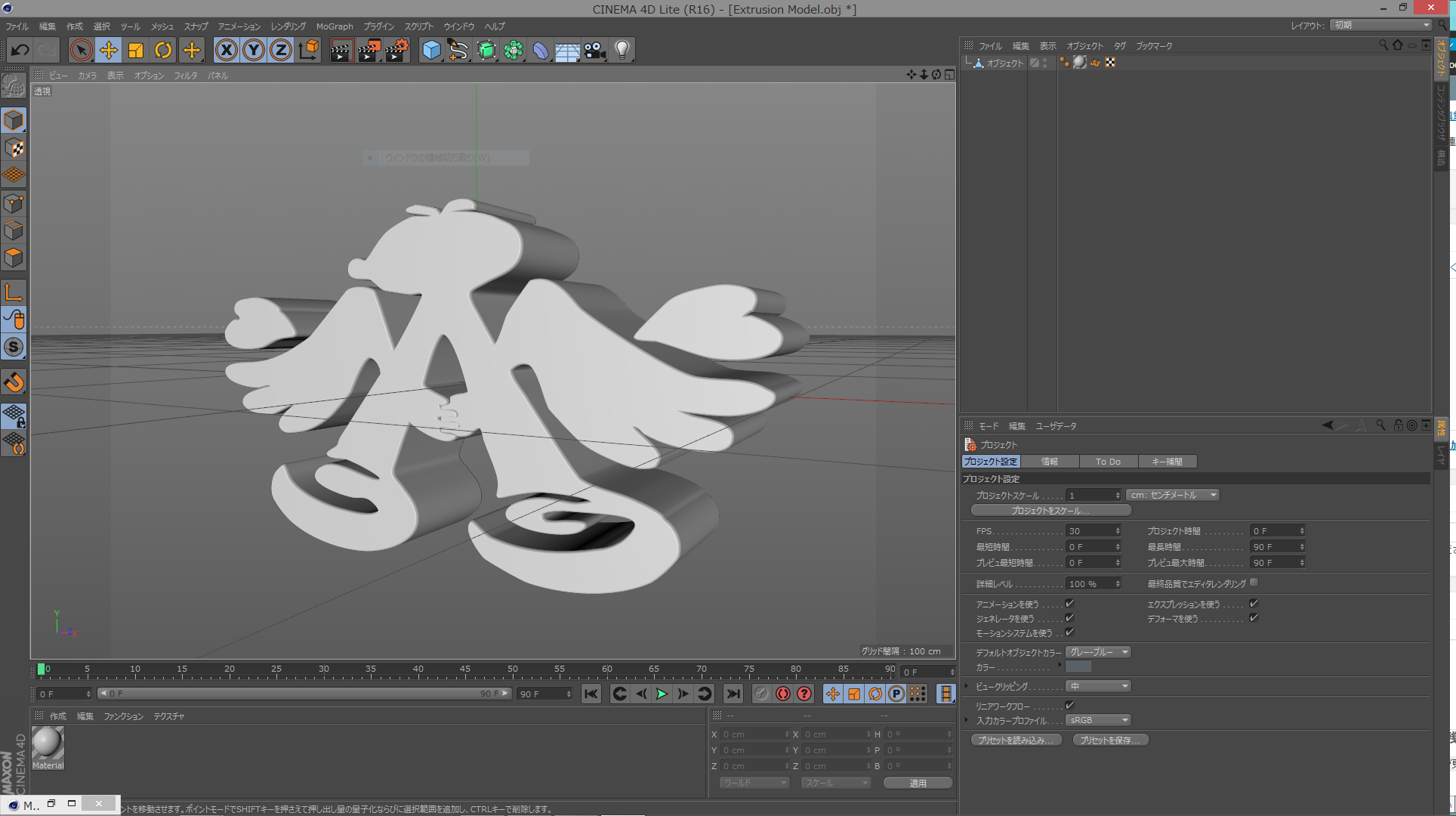Turn off リニアワークフロー
The height and width of the screenshot is (816, 1456).
[x=1069, y=704]
